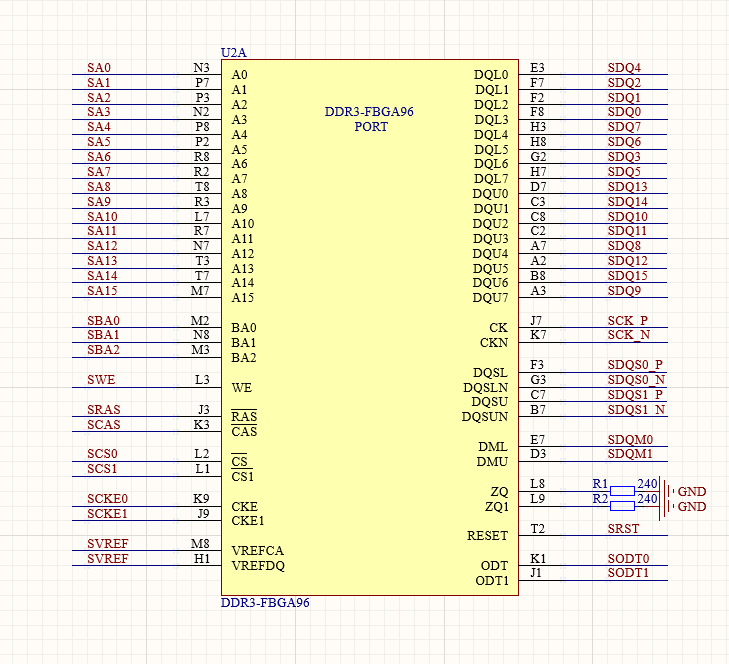This screenshot has width=729, height=664.
Task: Select the SRAS net label
Action: click(x=104, y=410)
